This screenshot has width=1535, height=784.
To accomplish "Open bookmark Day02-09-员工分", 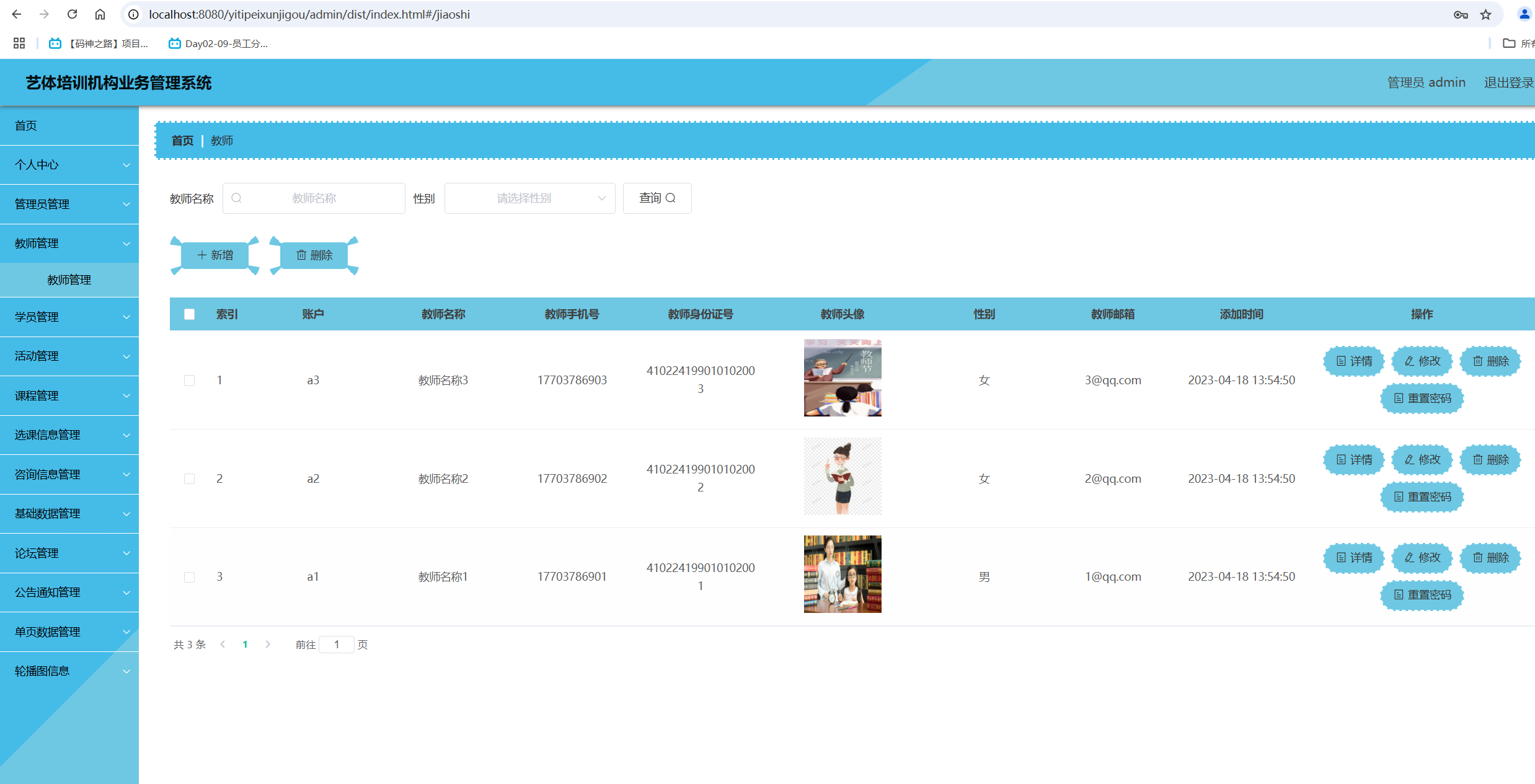I will (218, 43).
